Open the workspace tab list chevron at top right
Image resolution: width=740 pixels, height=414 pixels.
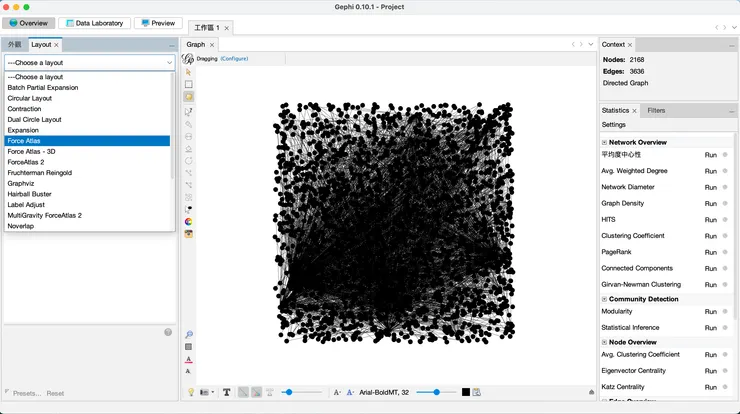(734, 28)
